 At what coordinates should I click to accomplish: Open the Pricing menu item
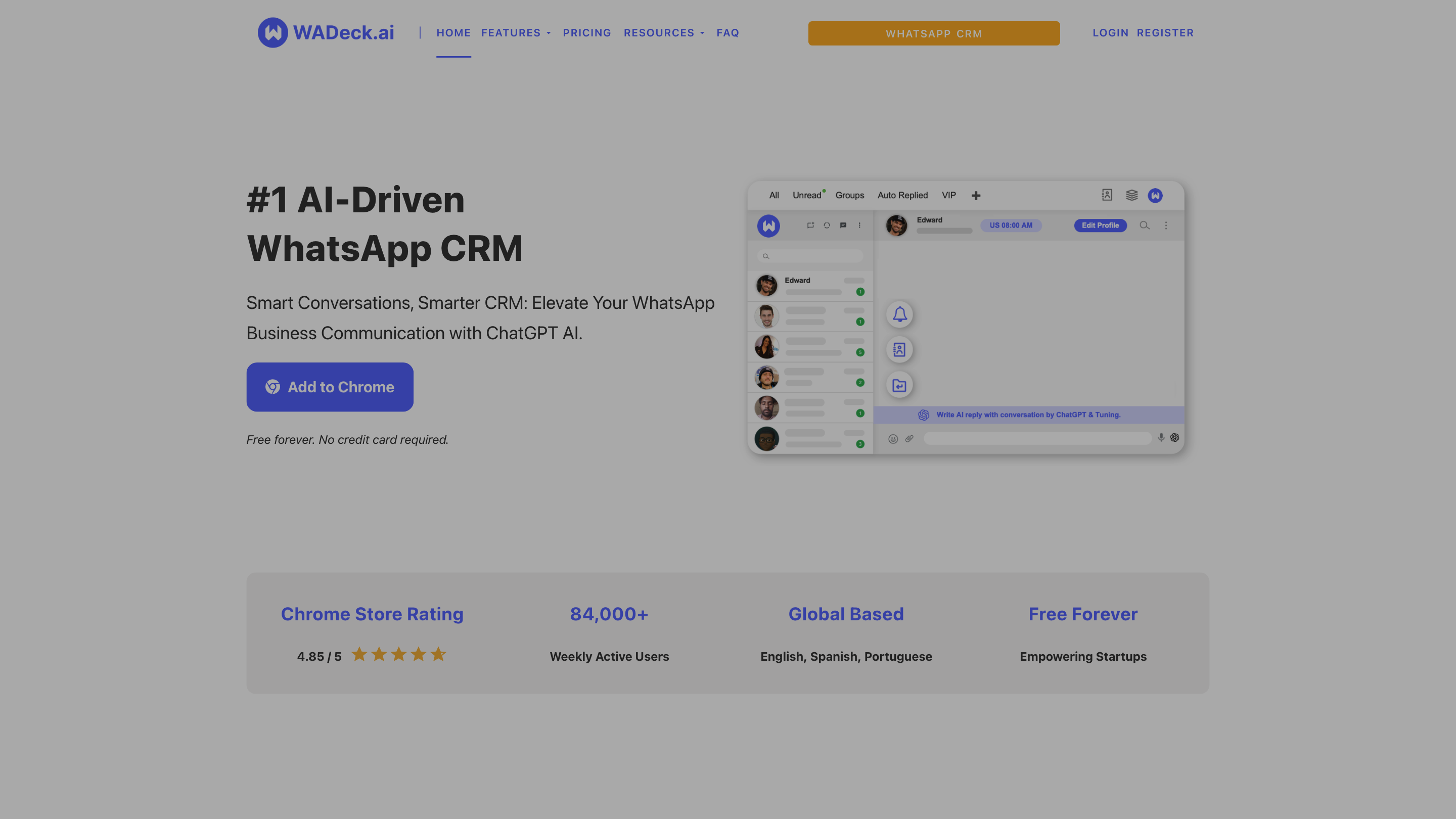click(586, 33)
